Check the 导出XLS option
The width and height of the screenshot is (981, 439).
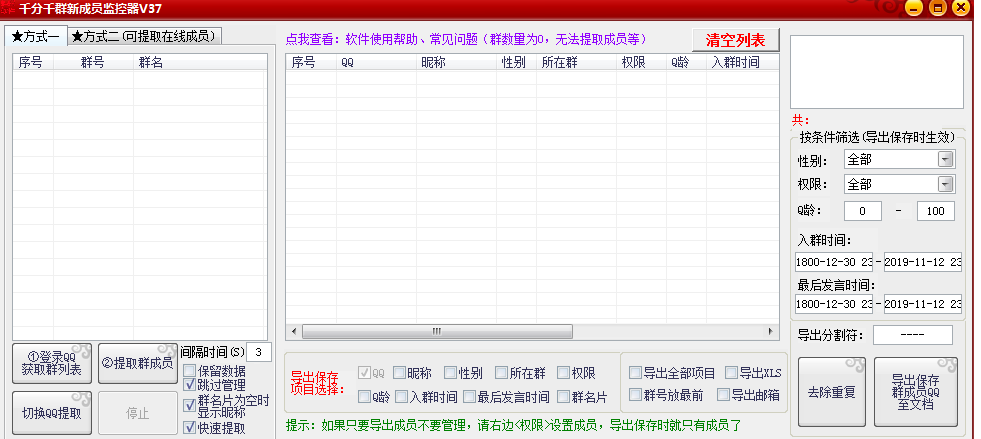(x=731, y=373)
